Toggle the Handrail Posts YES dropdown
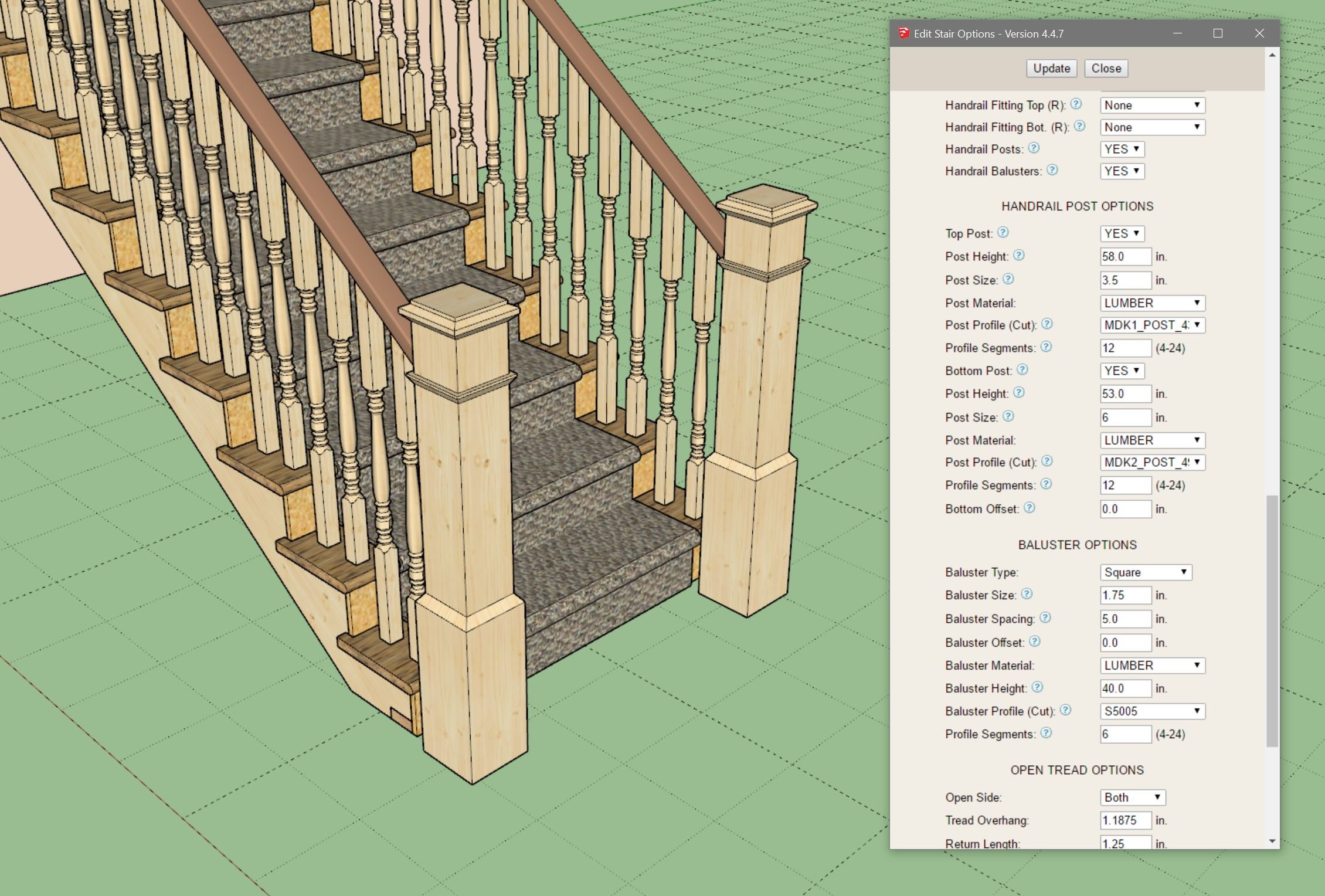Viewport: 1325px width, 896px height. [1122, 149]
